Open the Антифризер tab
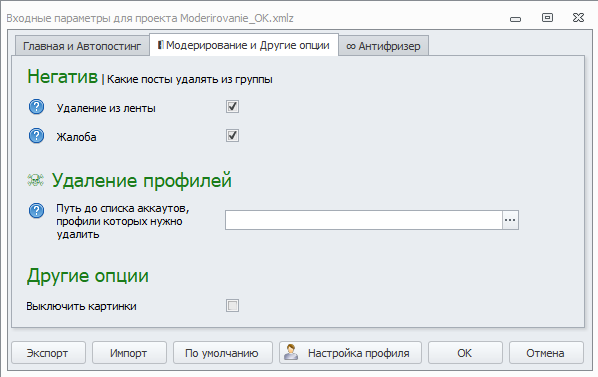Viewport: 598px width, 377px height. [383, 46]
